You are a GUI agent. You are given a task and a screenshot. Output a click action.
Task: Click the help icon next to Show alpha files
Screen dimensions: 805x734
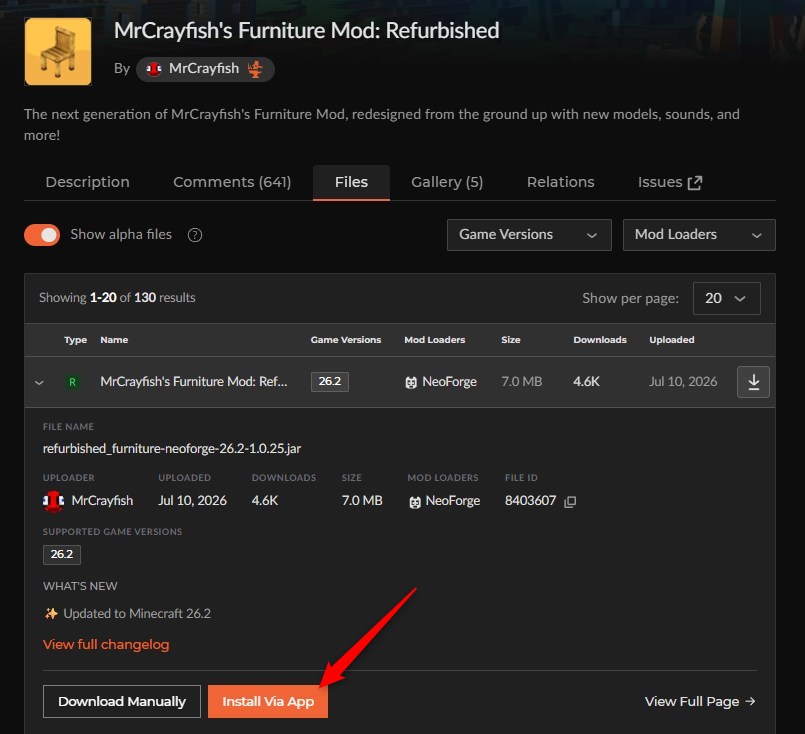pos(195,235)
